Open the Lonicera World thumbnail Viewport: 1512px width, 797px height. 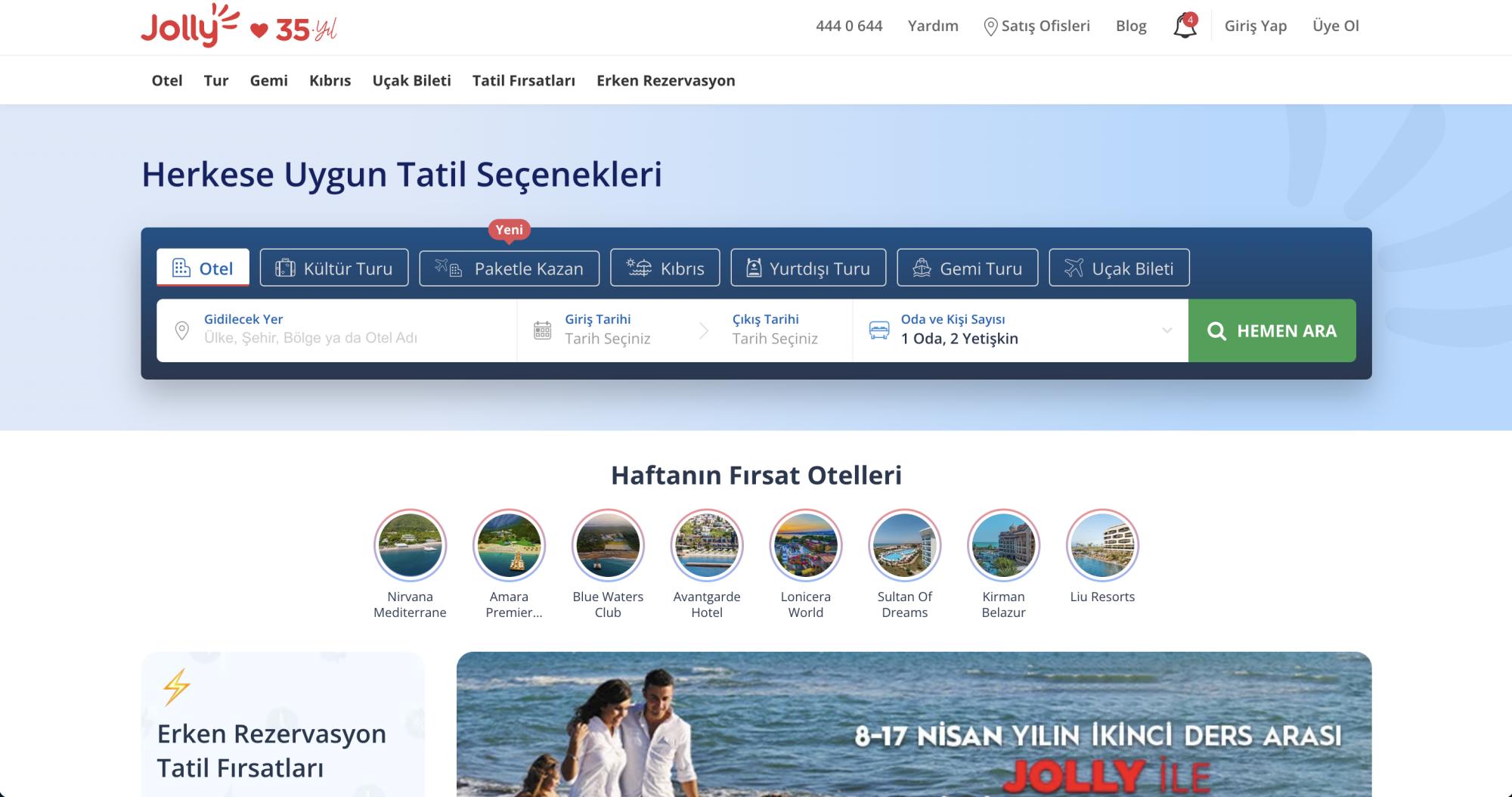[x=806, y=544]
